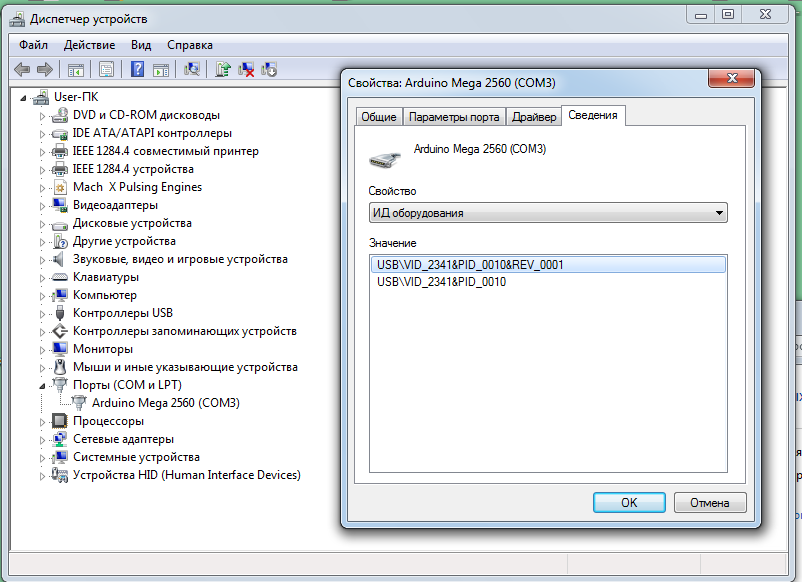Select the Устройства HID category icon
This screenshot has width=802, height=582.
(60, 475)
